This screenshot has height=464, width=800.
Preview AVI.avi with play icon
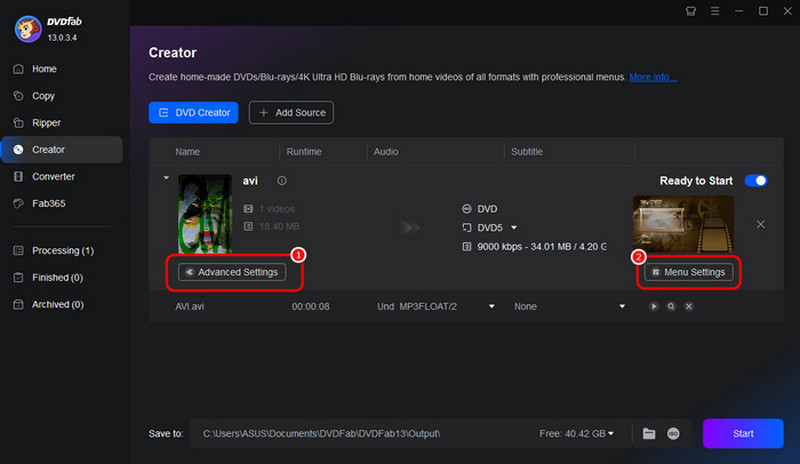[654, 306]
